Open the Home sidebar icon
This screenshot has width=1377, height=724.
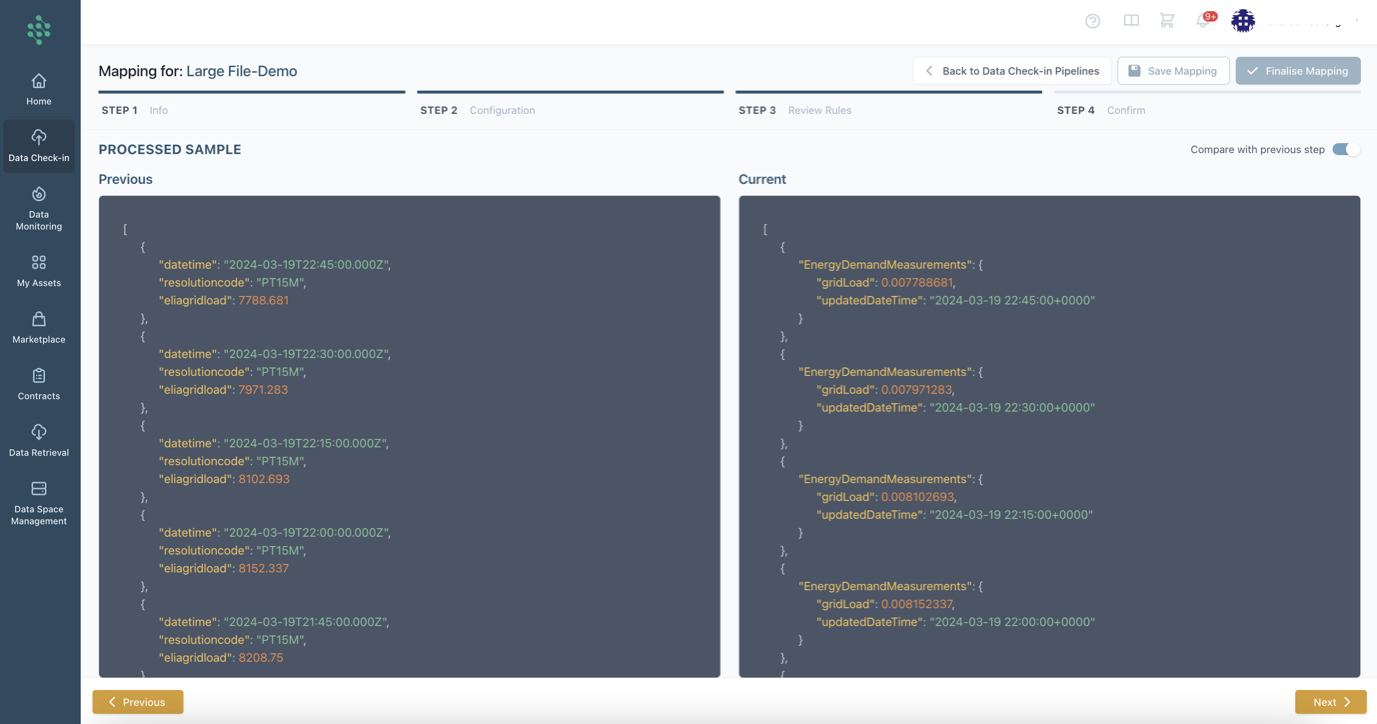[x=39, y=89]
